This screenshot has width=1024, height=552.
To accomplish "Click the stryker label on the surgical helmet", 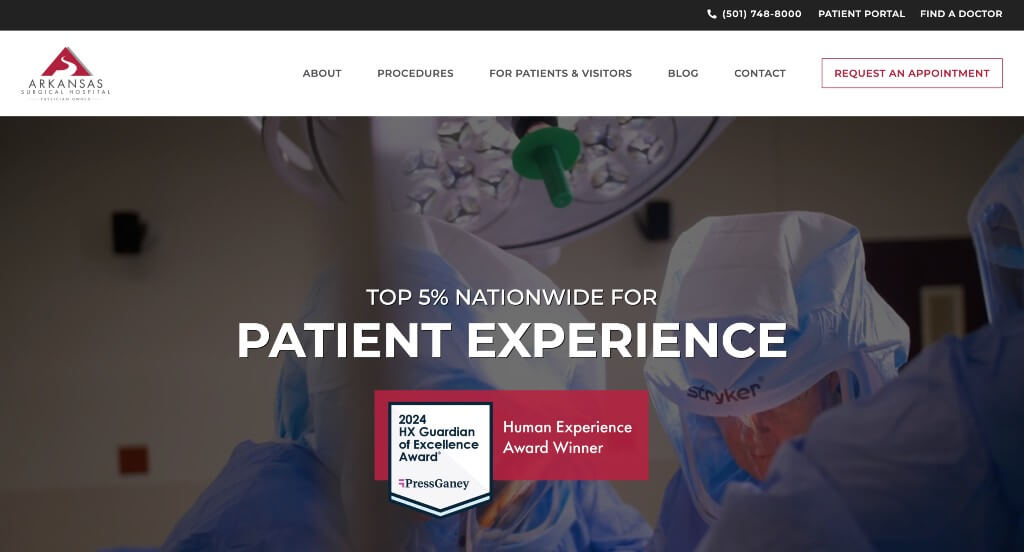I will (x=724, y=391).
